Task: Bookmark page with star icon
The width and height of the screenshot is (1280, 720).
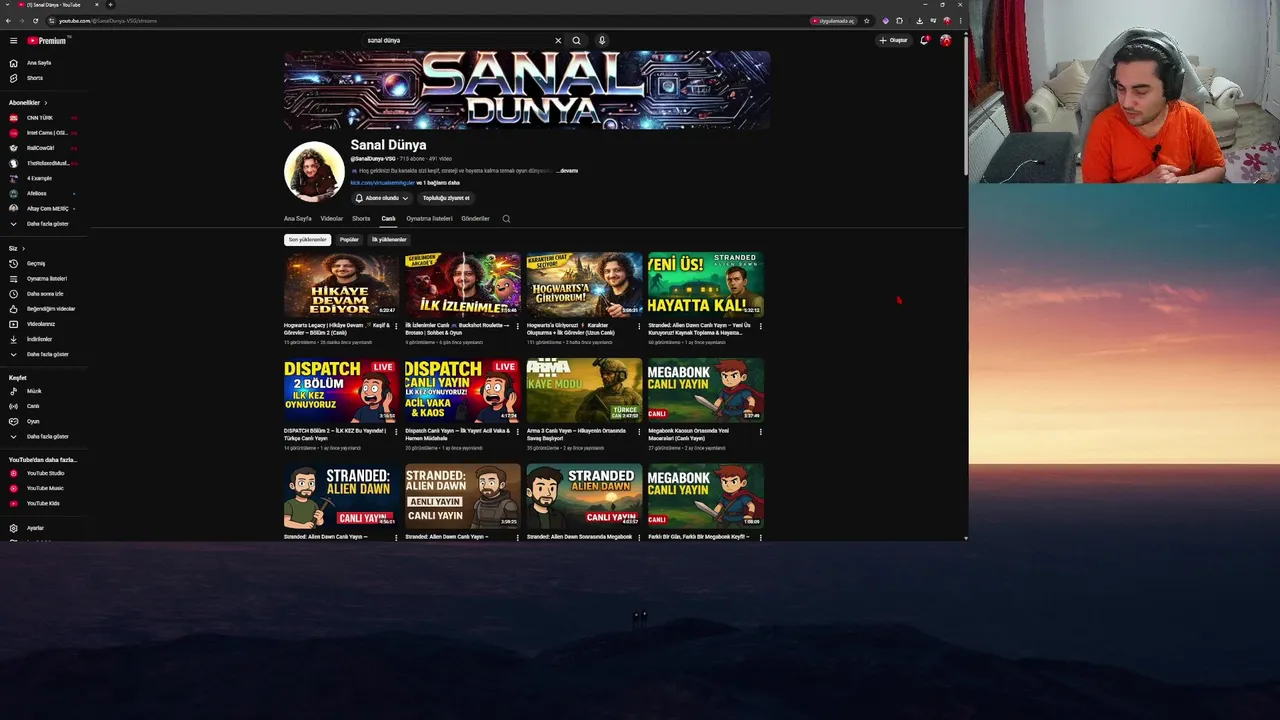Action: point(867,20)
